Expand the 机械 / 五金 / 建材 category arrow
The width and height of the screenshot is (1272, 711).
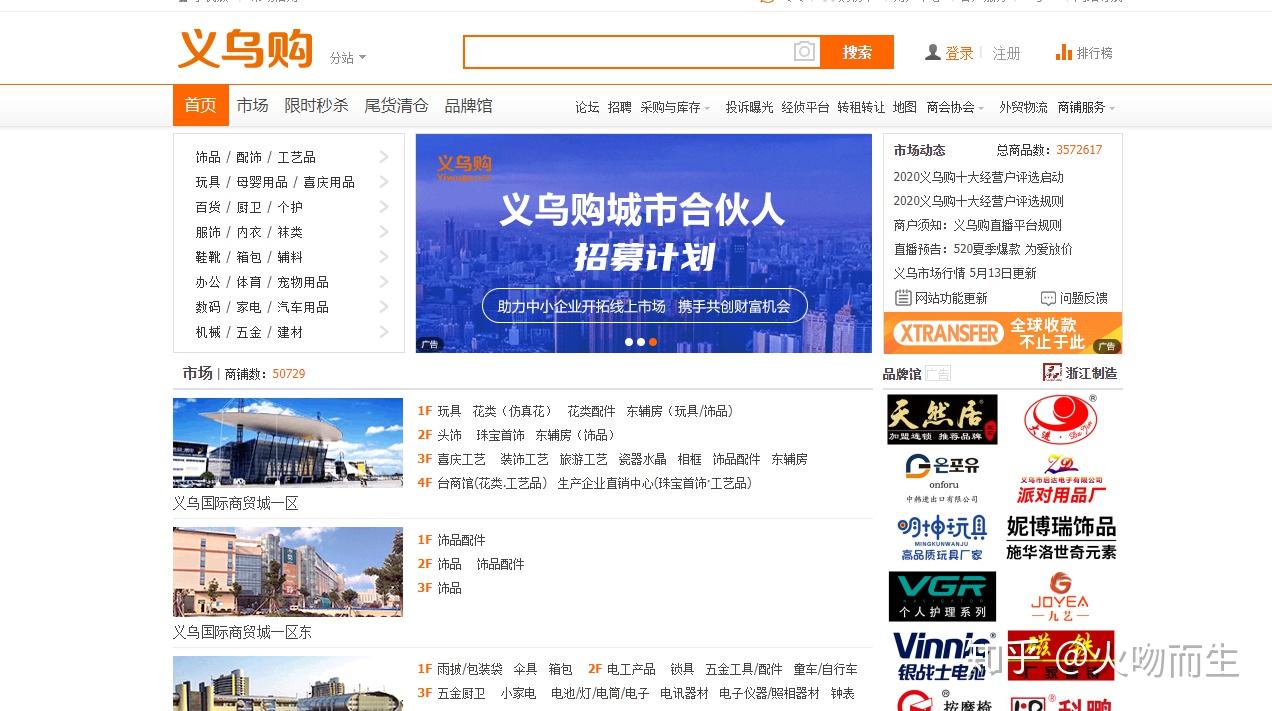[x=384, y=332]
